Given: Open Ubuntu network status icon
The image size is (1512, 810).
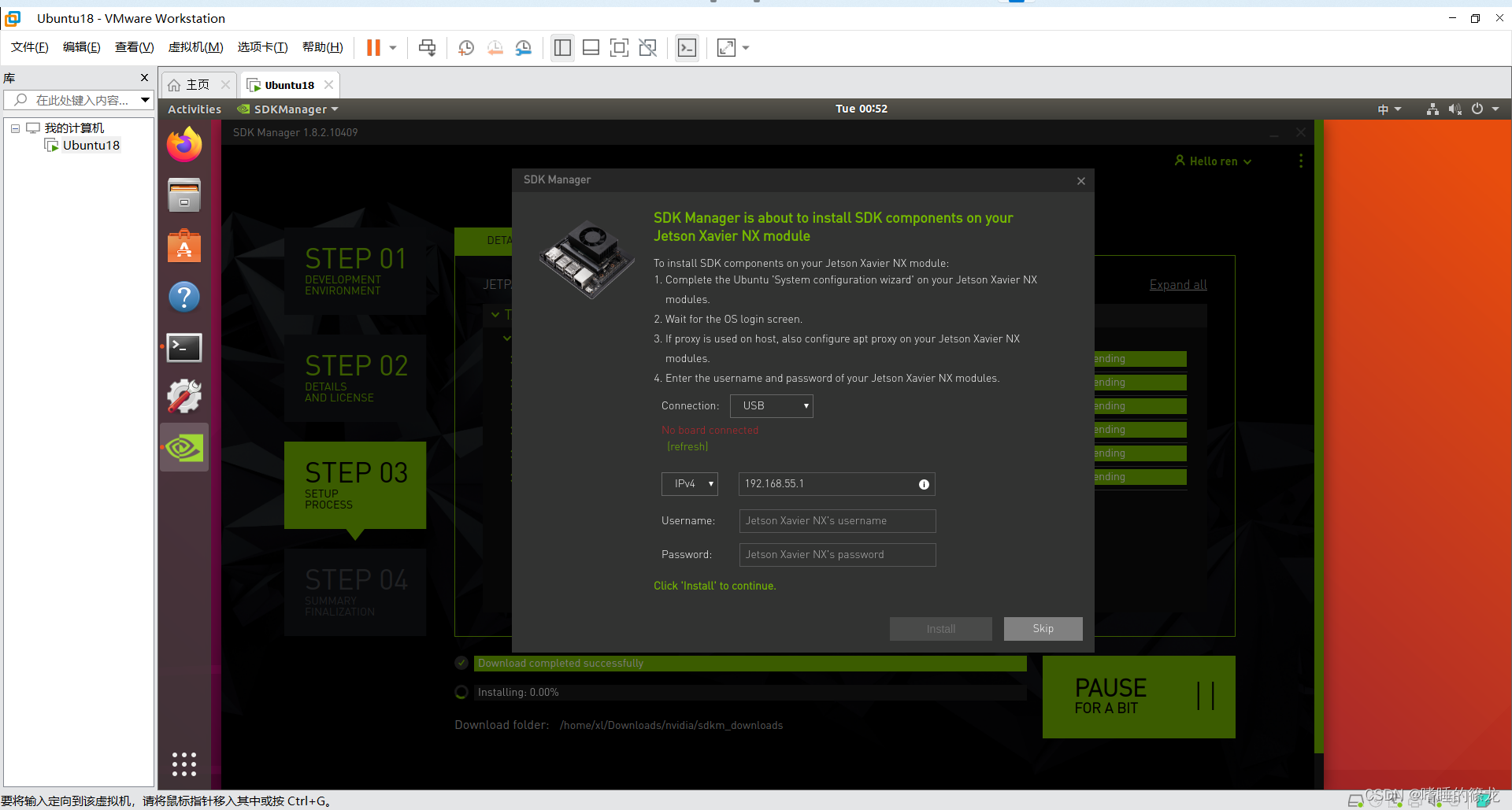Looking at the screenshot, I should click(x=1432, y=109).
